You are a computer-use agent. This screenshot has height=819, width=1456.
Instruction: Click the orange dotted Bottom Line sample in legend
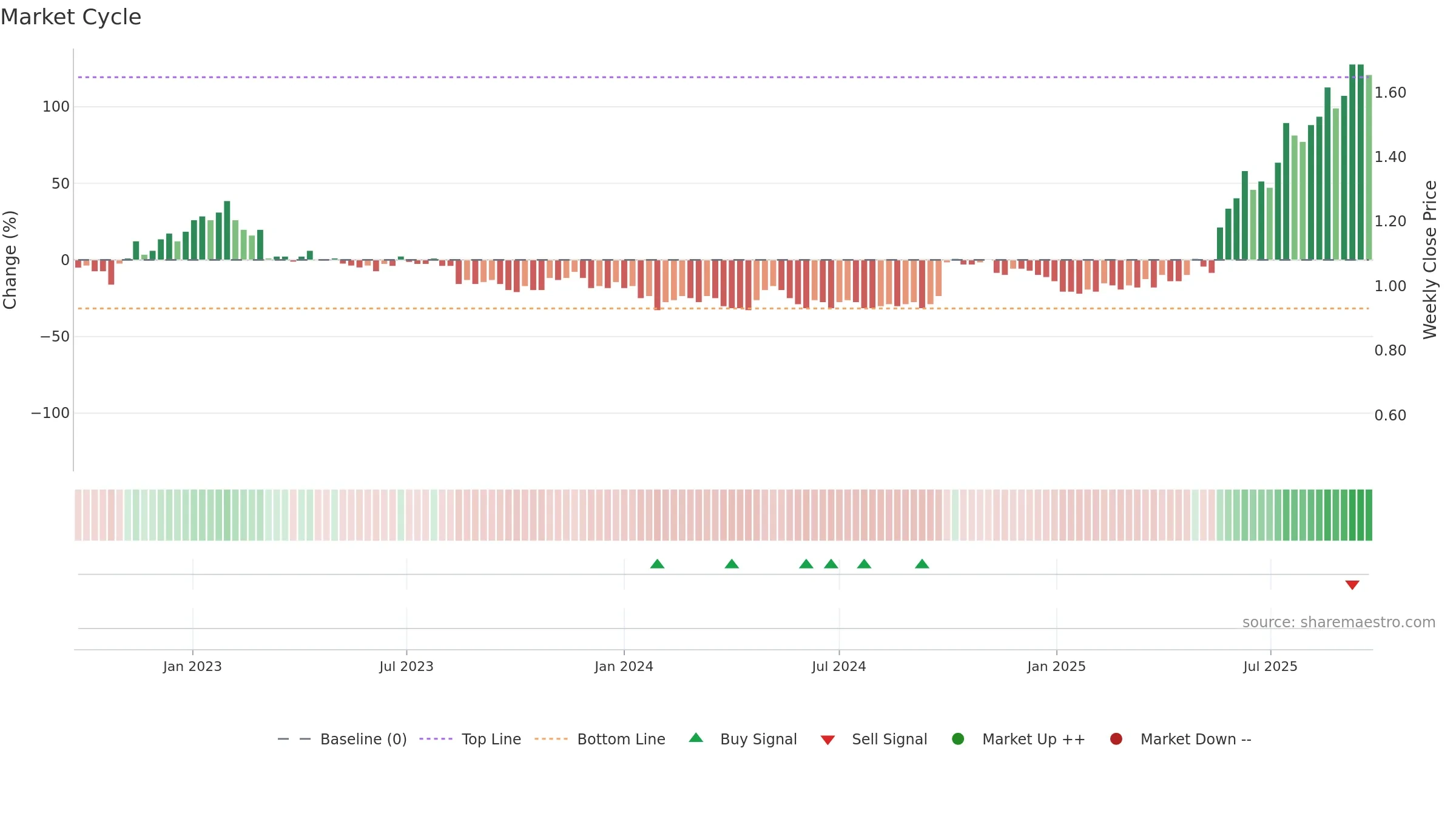pyautogui.click(x=551, y=739)
